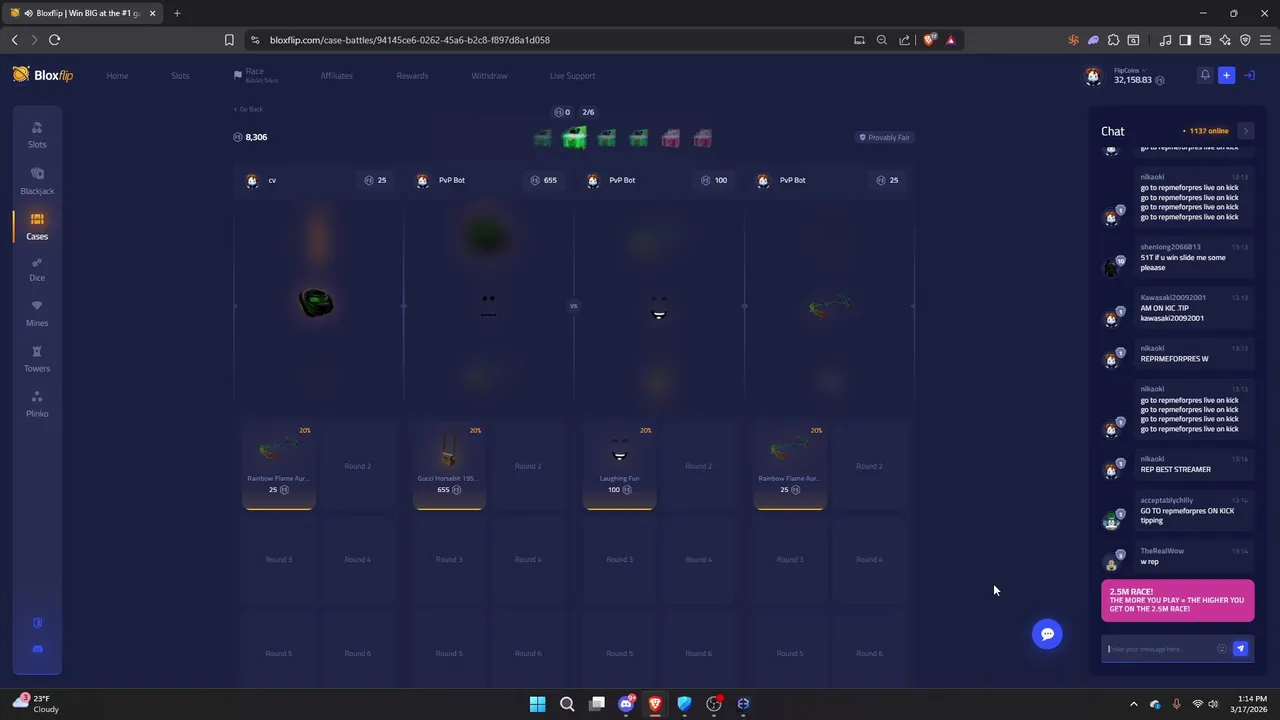Toggle the browser sidebar panel
The width and height of the screenshot is (1280, 720).
(x=1185, y=40)
